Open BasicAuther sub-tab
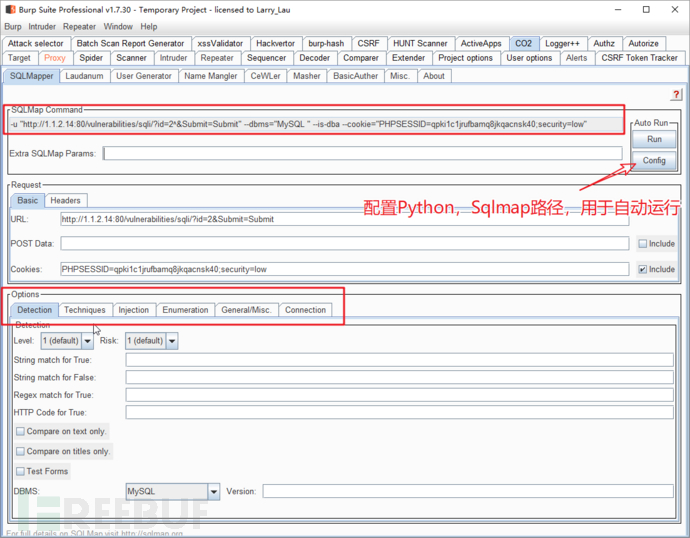Viewport: 690px width, 538px height. pos(356,76)
